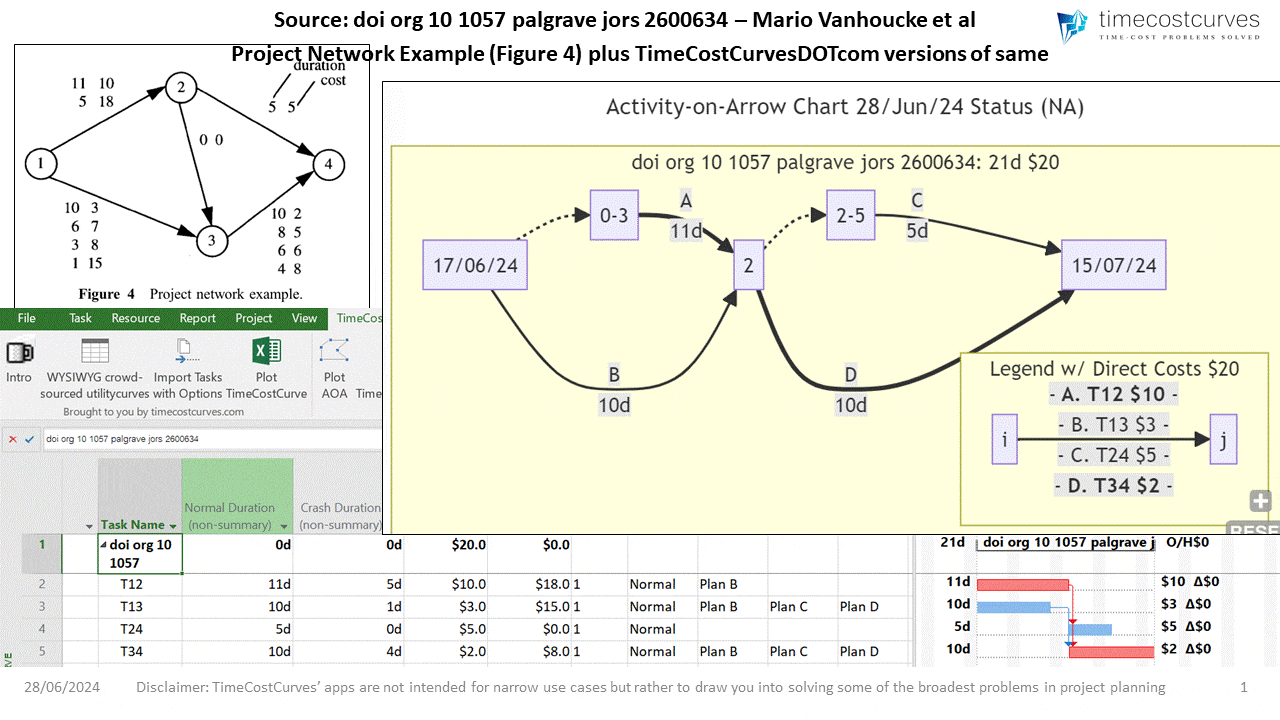Select the T13 task name cell
The width and height of the screenshot is (1280, 720).
[x=140, y=606]
